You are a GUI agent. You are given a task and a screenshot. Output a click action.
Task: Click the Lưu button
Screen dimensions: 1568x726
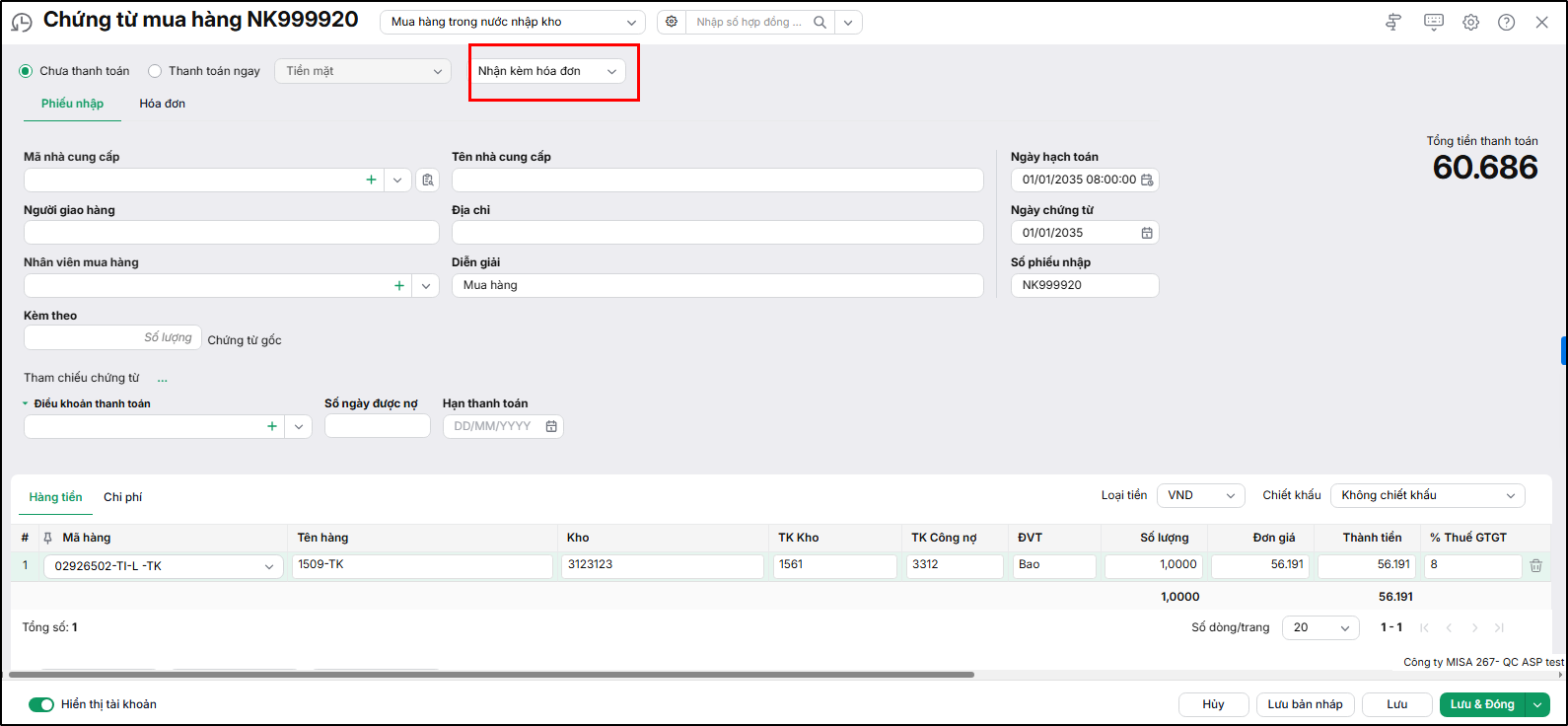tap(1397, 704)
